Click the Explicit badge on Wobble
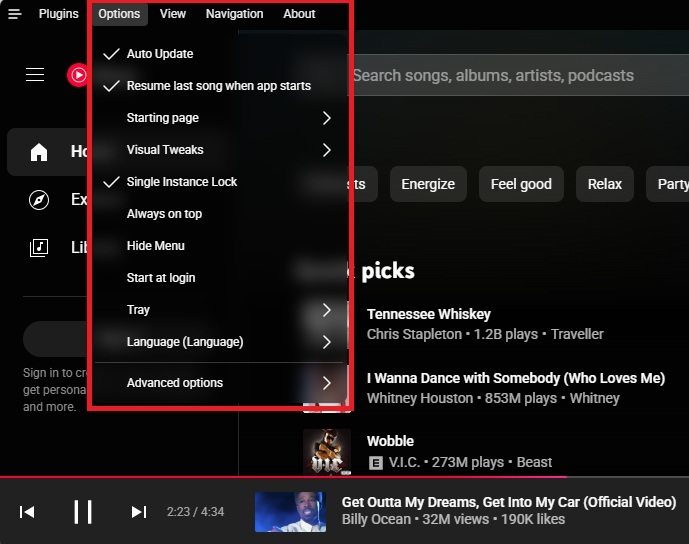Screen dimensions: 689x544 click(x=375, y=463)
